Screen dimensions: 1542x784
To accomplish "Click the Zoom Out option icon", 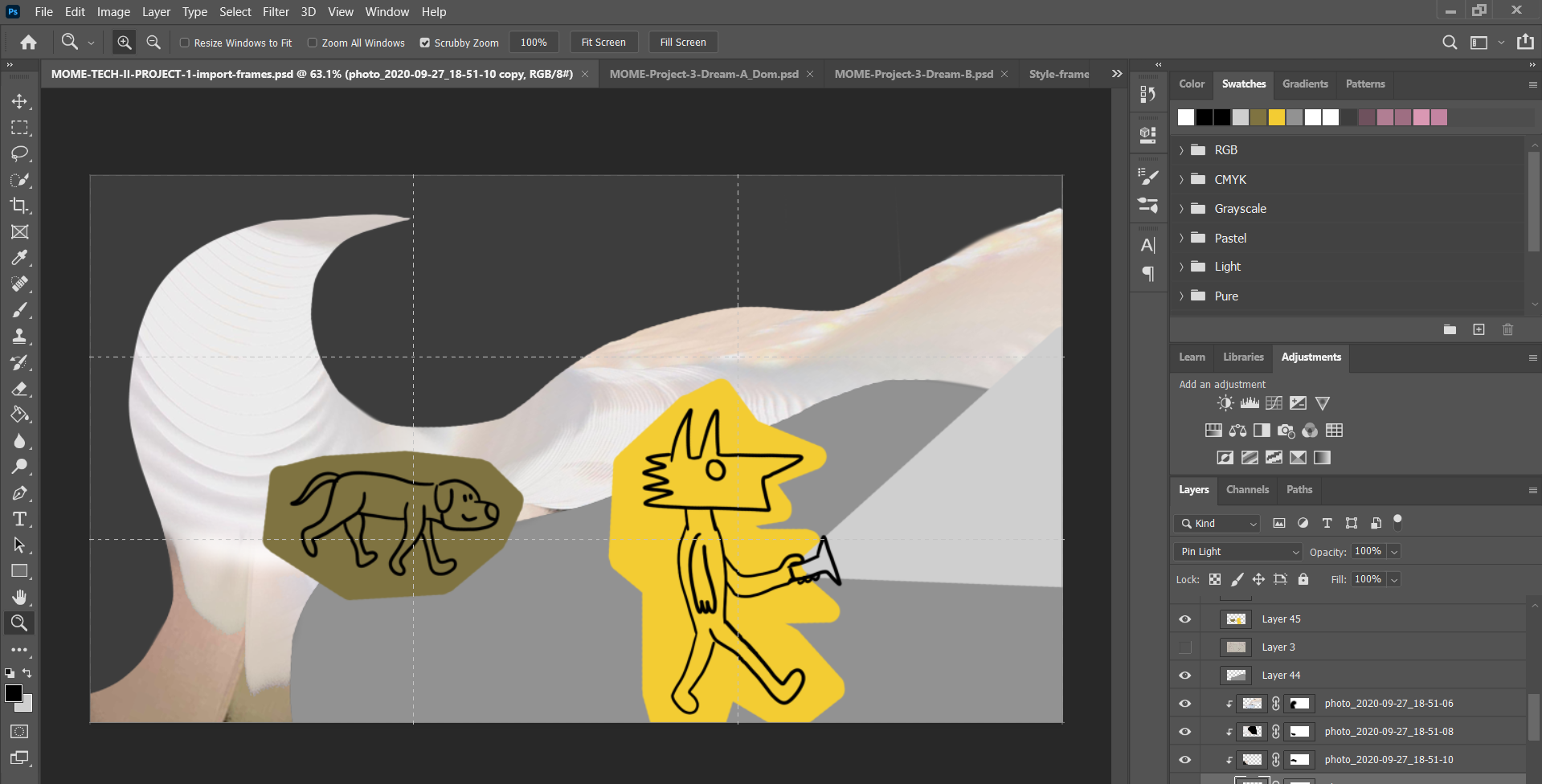I will [x=153, y=43].
